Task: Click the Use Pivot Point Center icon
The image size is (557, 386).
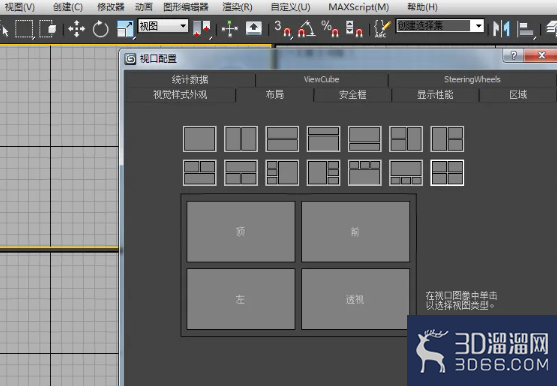Action: [x=201, y=29]
